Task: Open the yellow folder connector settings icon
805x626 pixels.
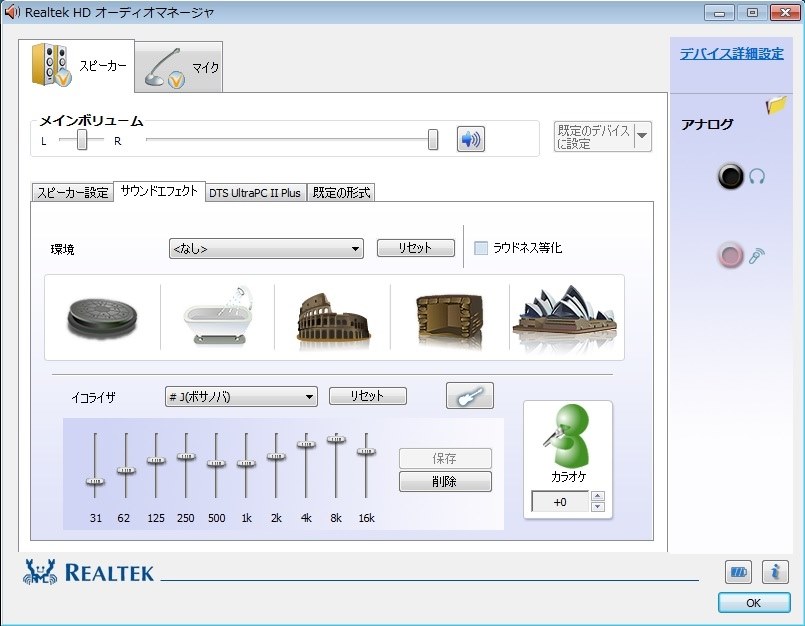Action: pos(776,105)
